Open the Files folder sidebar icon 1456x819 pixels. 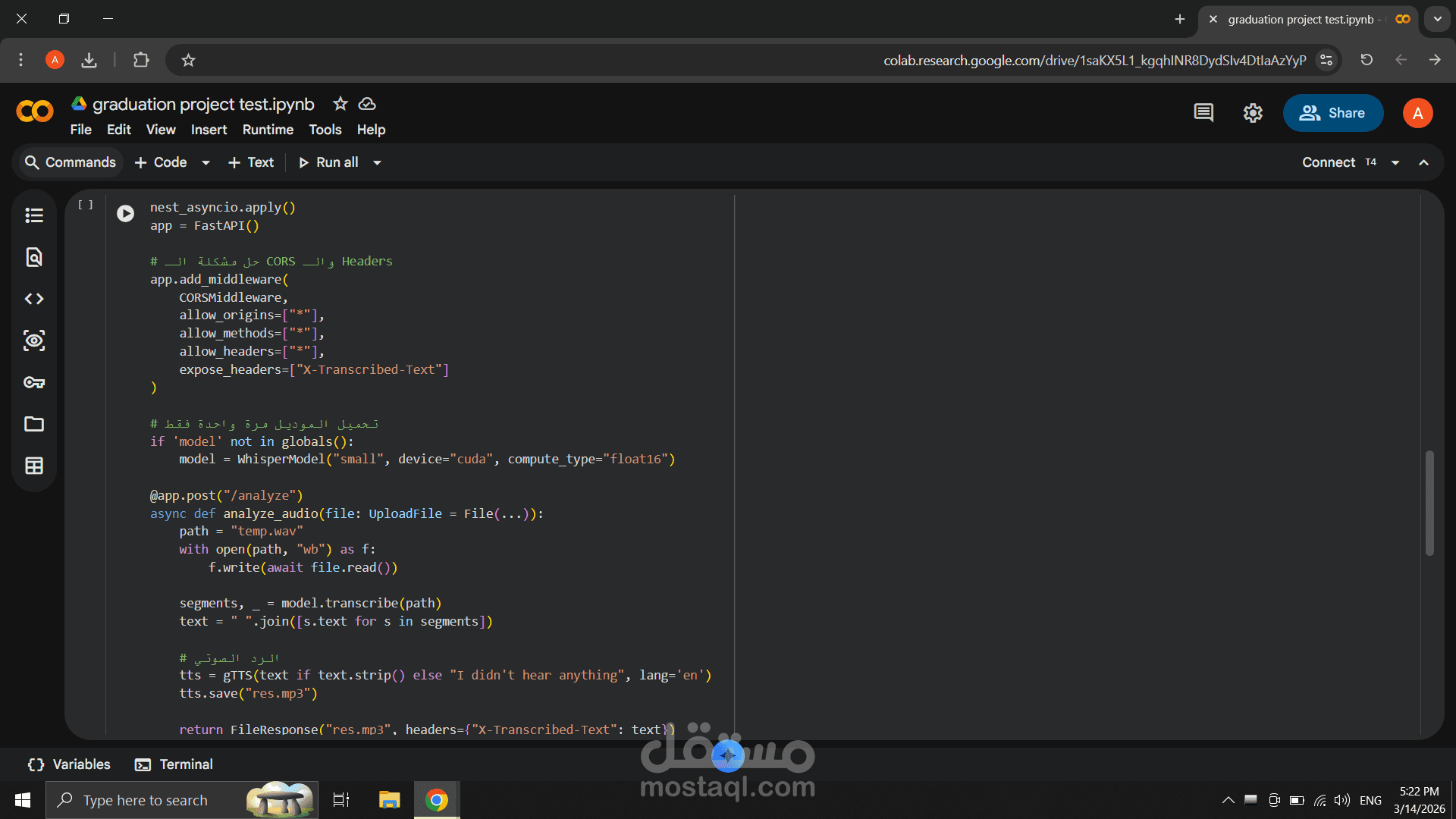[34, 424]
